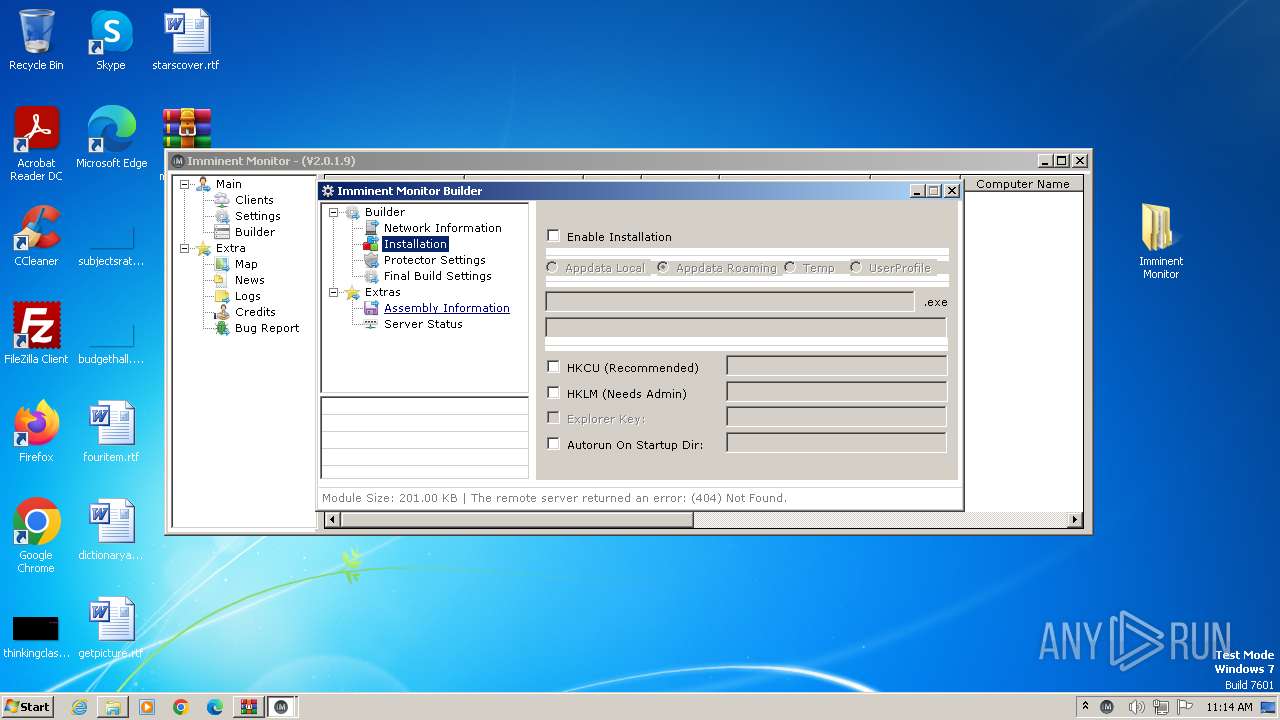The height and width of the screenshot is (720, 1280).
Task: Select the Final Build Settings icon
Action: click(x=371, y=276)
